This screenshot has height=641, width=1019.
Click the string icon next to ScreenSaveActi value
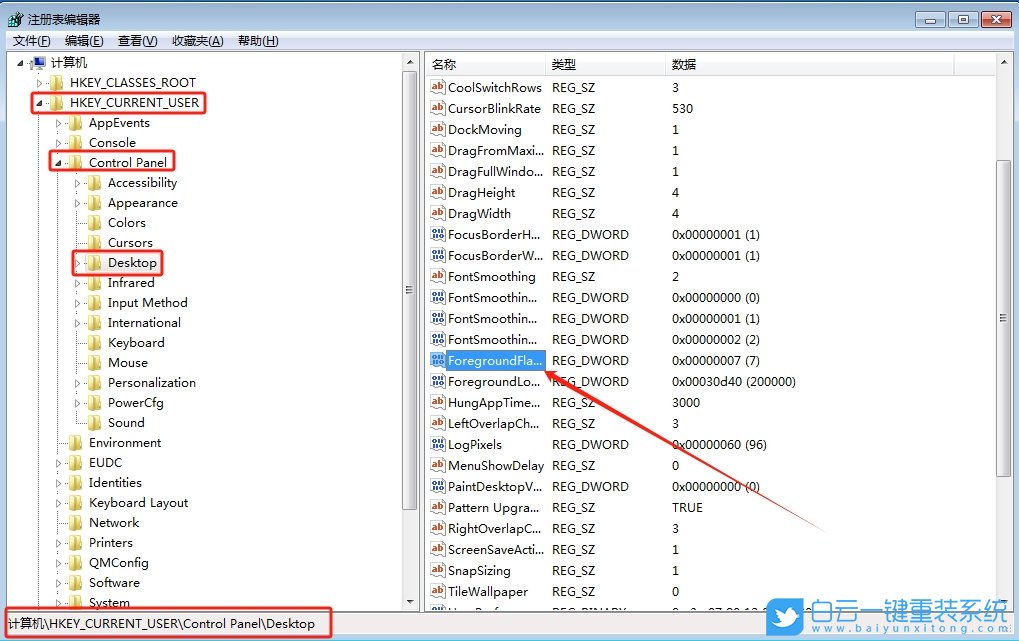click(x=437, y=549)
